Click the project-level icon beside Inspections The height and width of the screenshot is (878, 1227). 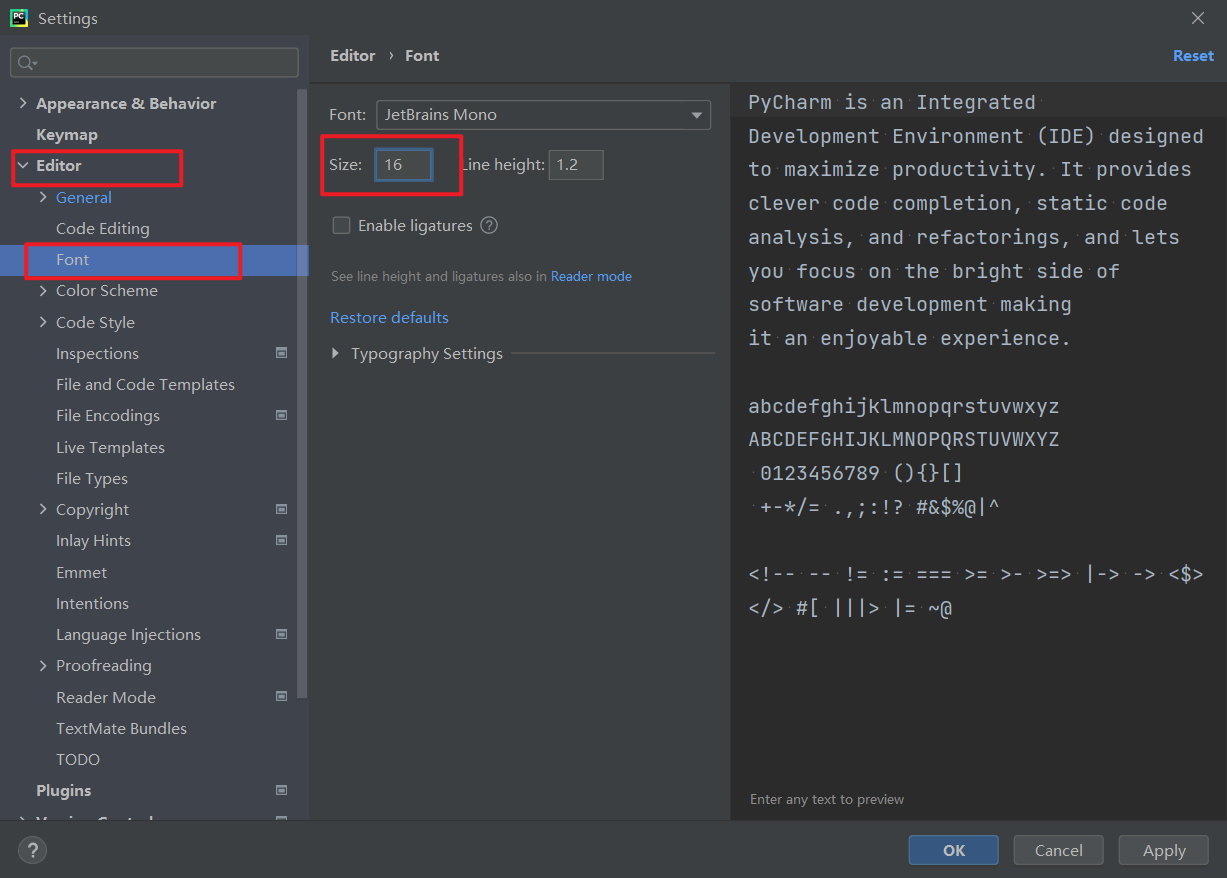(x=282, y=353)
